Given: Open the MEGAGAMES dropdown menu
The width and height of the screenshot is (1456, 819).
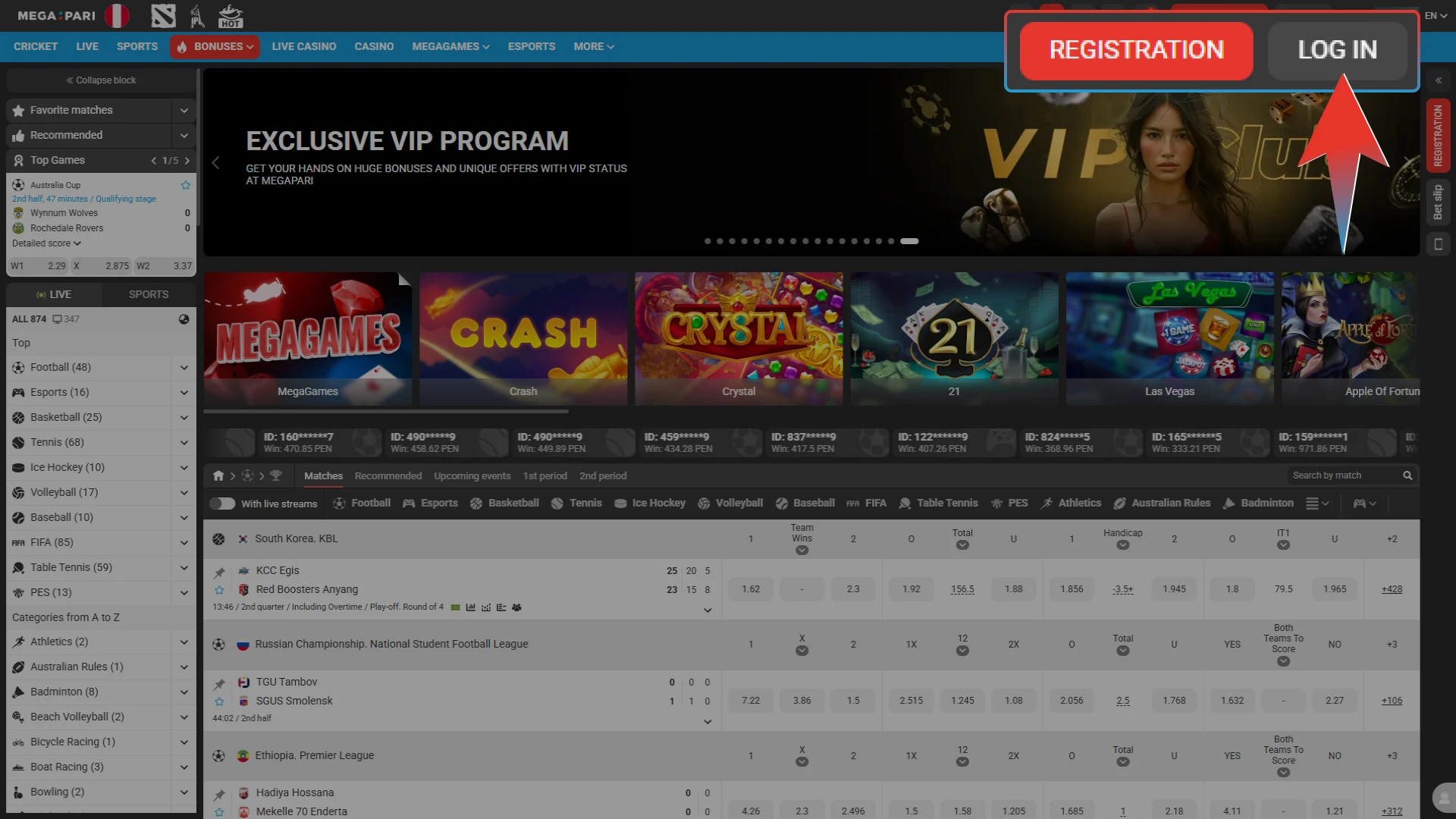Looking at the screenshot, I should coord(450,47).
